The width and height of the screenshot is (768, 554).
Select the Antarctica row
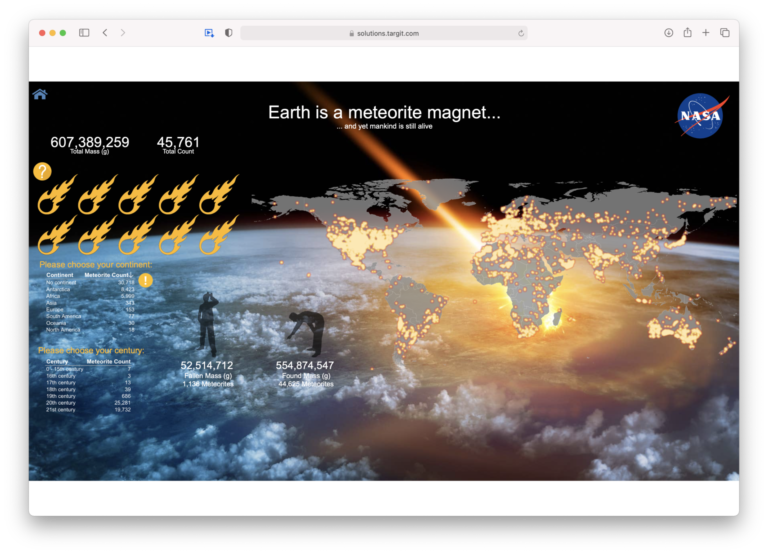coord(90,289)
